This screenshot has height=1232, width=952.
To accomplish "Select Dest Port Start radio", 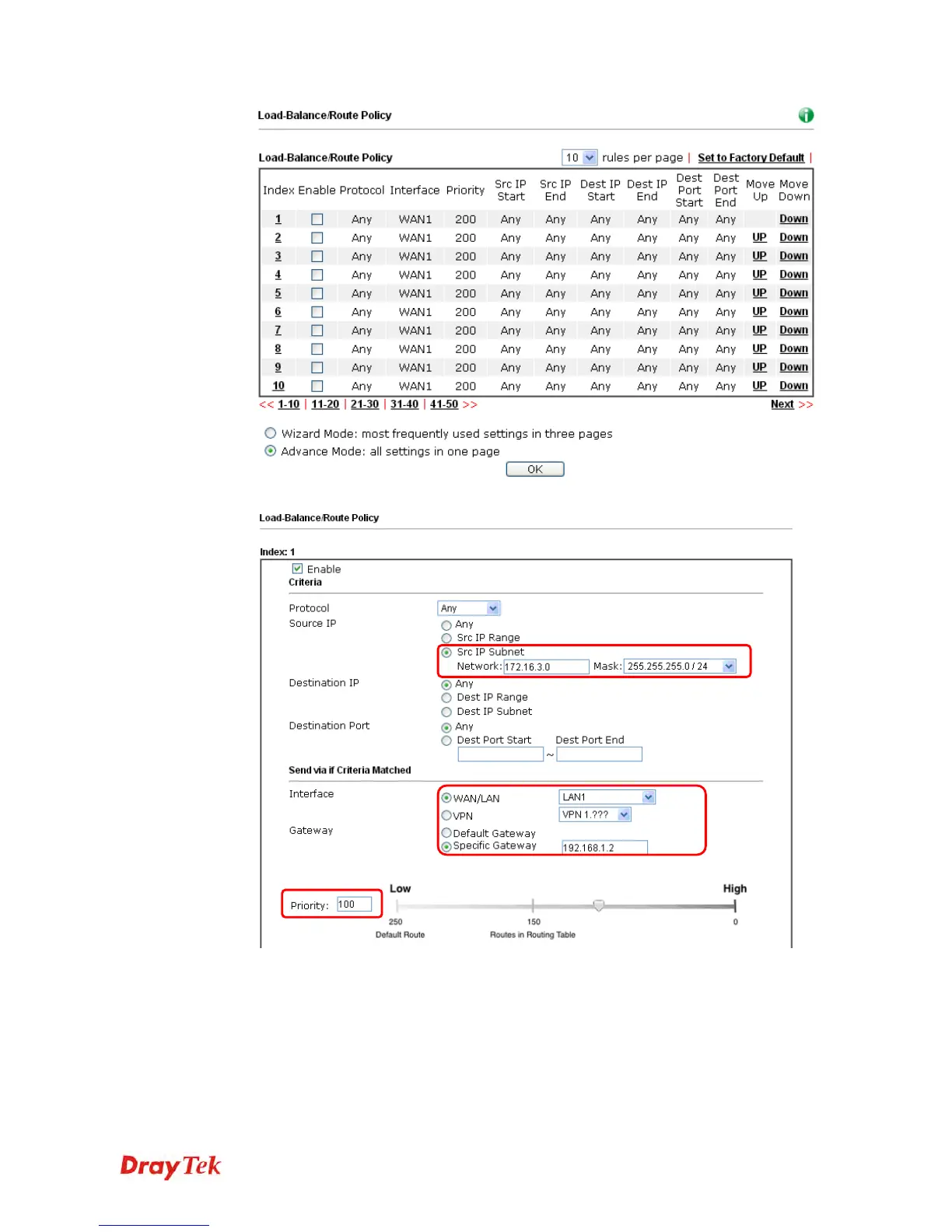I will 446,741.
